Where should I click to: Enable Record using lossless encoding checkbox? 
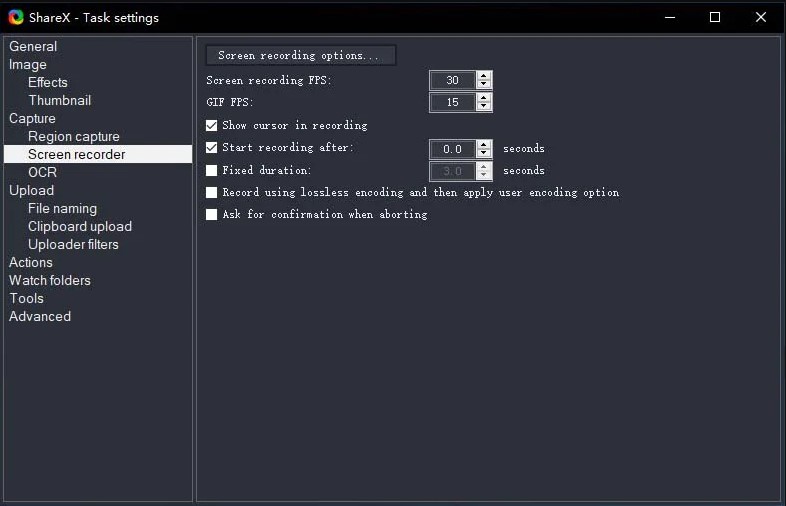(212, 193)
